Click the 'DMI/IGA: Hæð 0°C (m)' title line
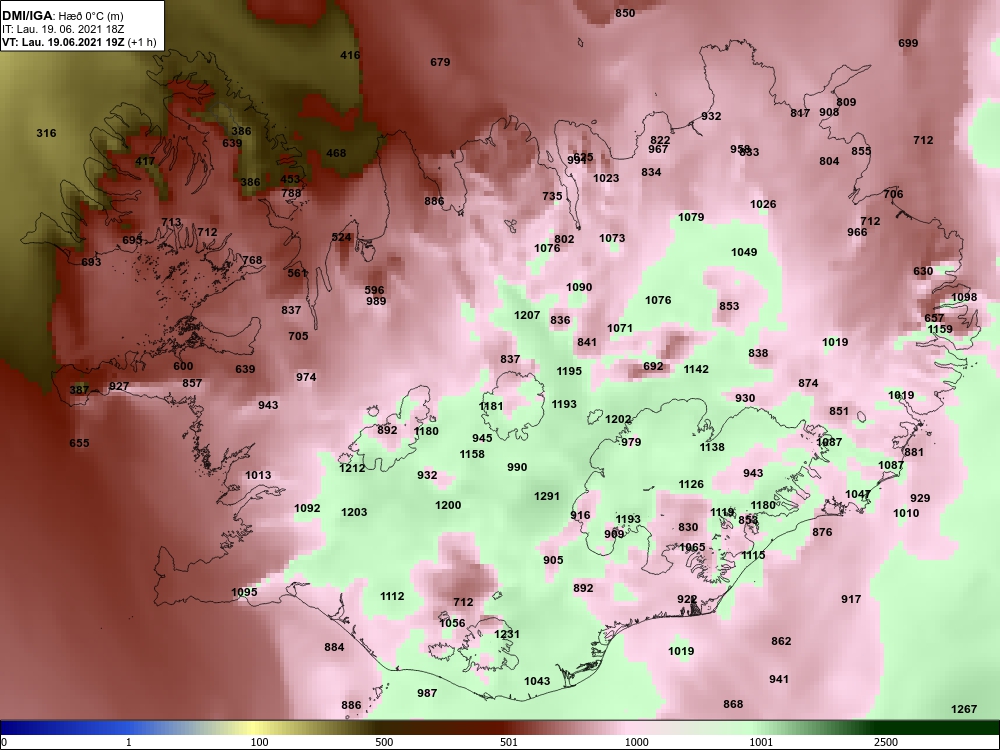Image resolution: width=1000 pixels, height=750 pixels. 62,16
